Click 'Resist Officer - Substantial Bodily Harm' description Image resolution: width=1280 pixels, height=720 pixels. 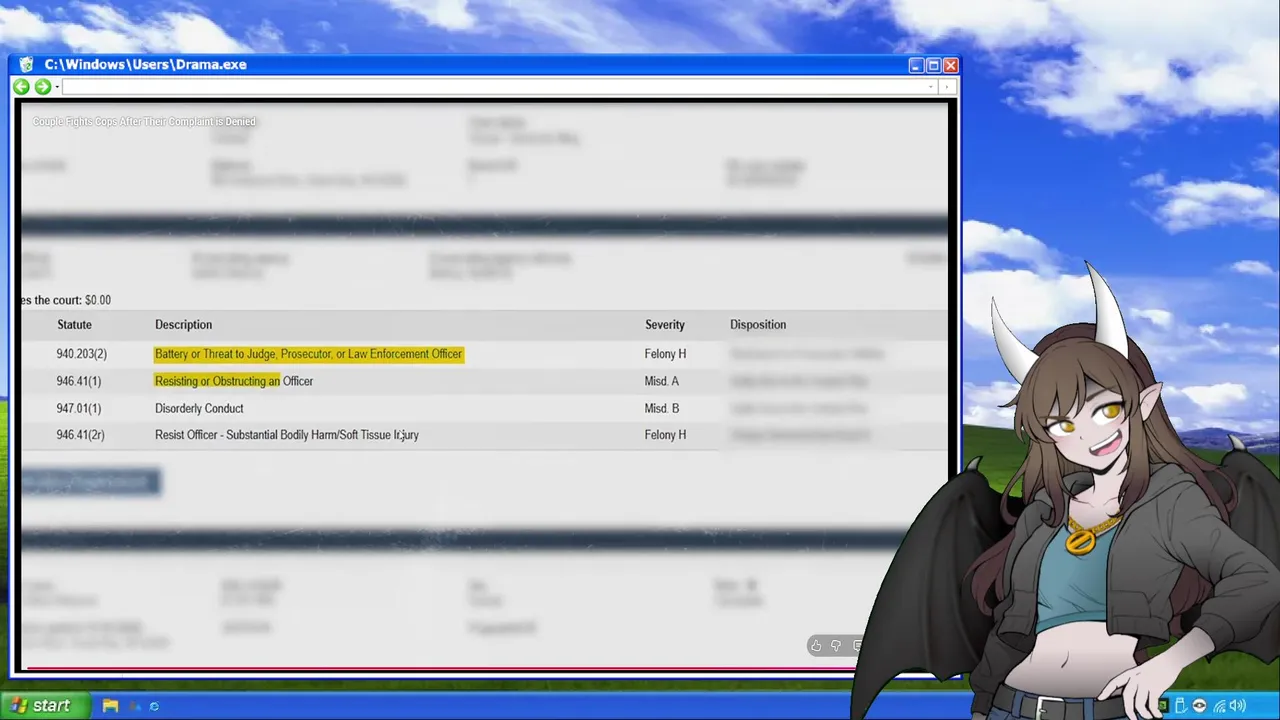click(287, 435)
